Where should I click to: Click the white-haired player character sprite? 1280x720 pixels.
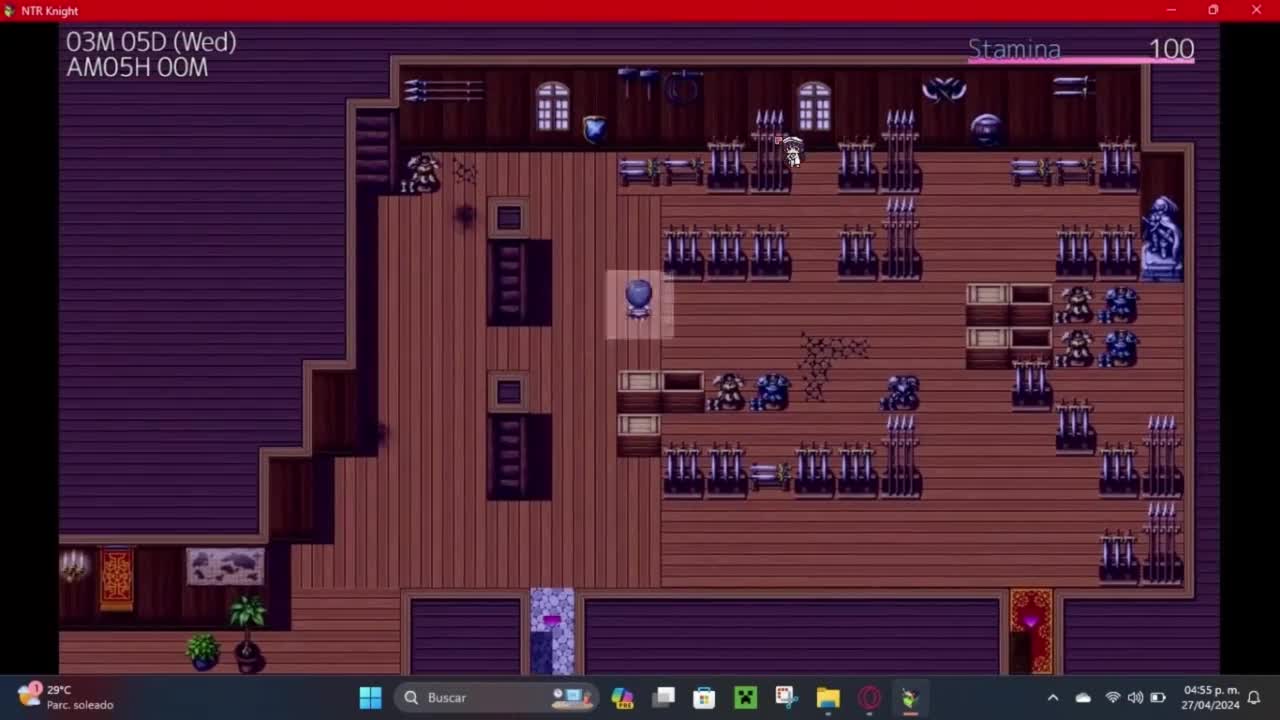[792, 152]
